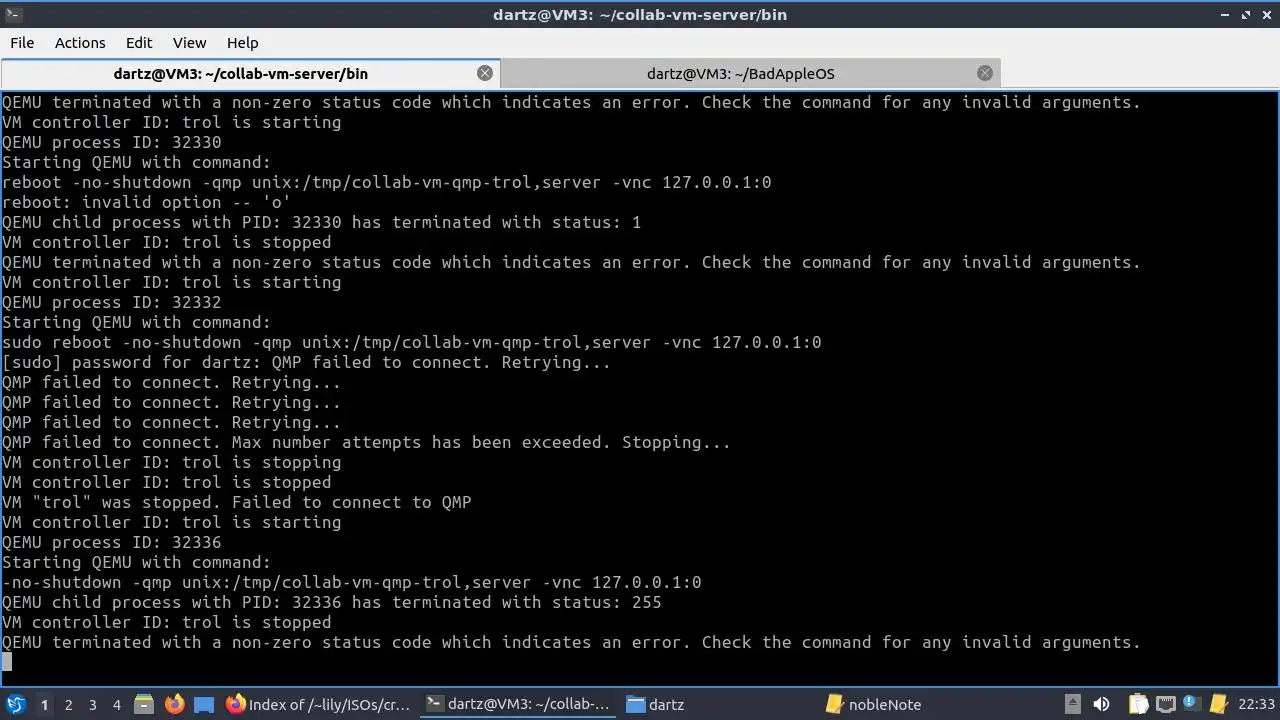Click the show desktop icon

coord(204,704)
